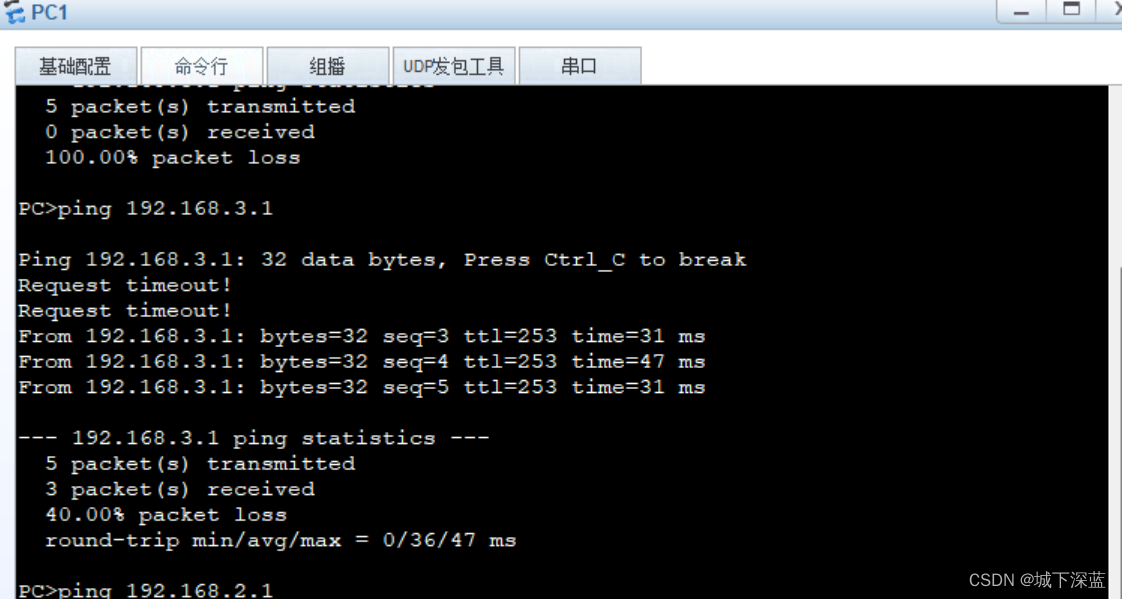The image size is (1122, 599).
Task: Click the seq=5 ping reply line
Action: (x=361, y=387)
